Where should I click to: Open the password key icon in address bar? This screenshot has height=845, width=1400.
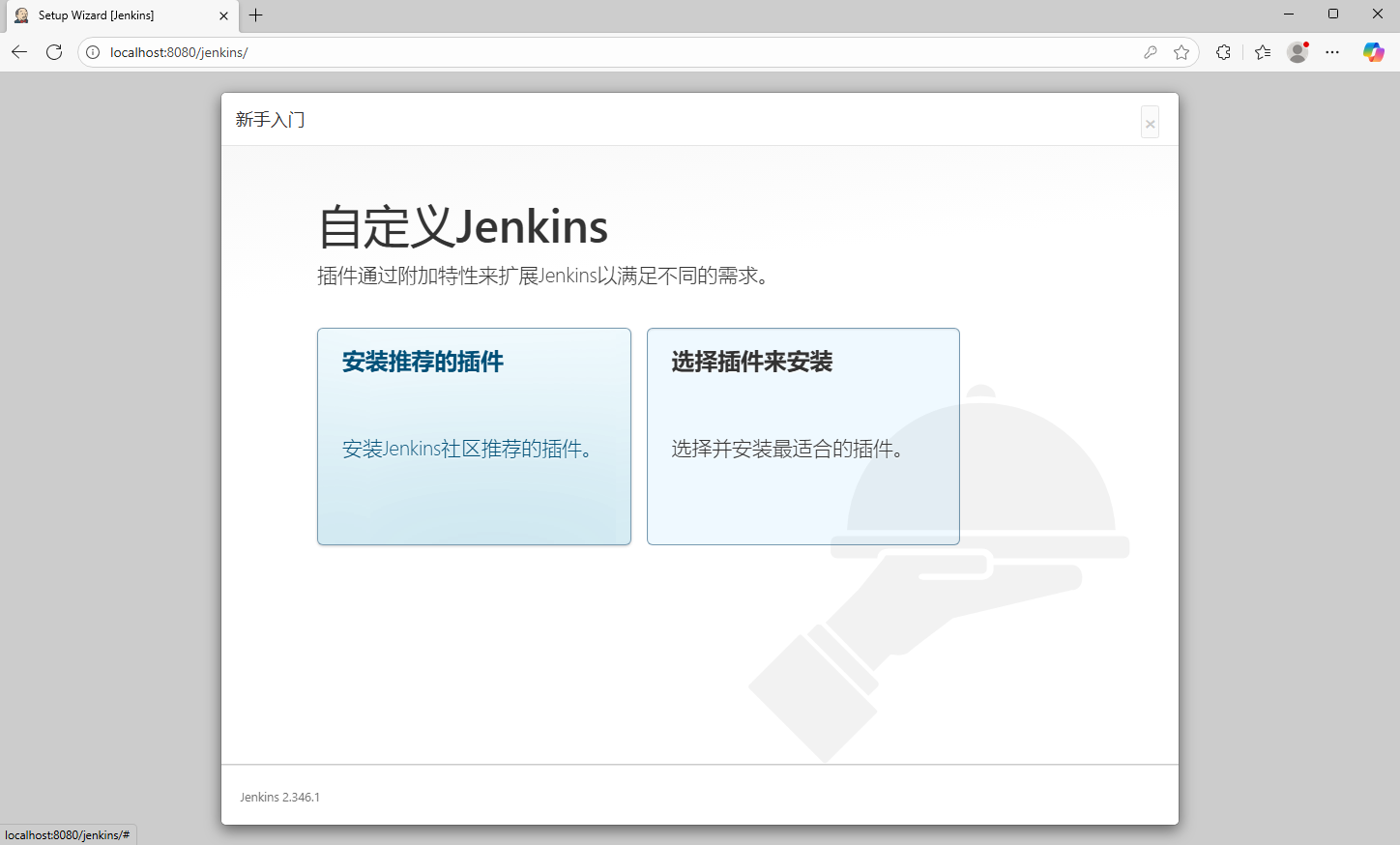(1151, 52)
